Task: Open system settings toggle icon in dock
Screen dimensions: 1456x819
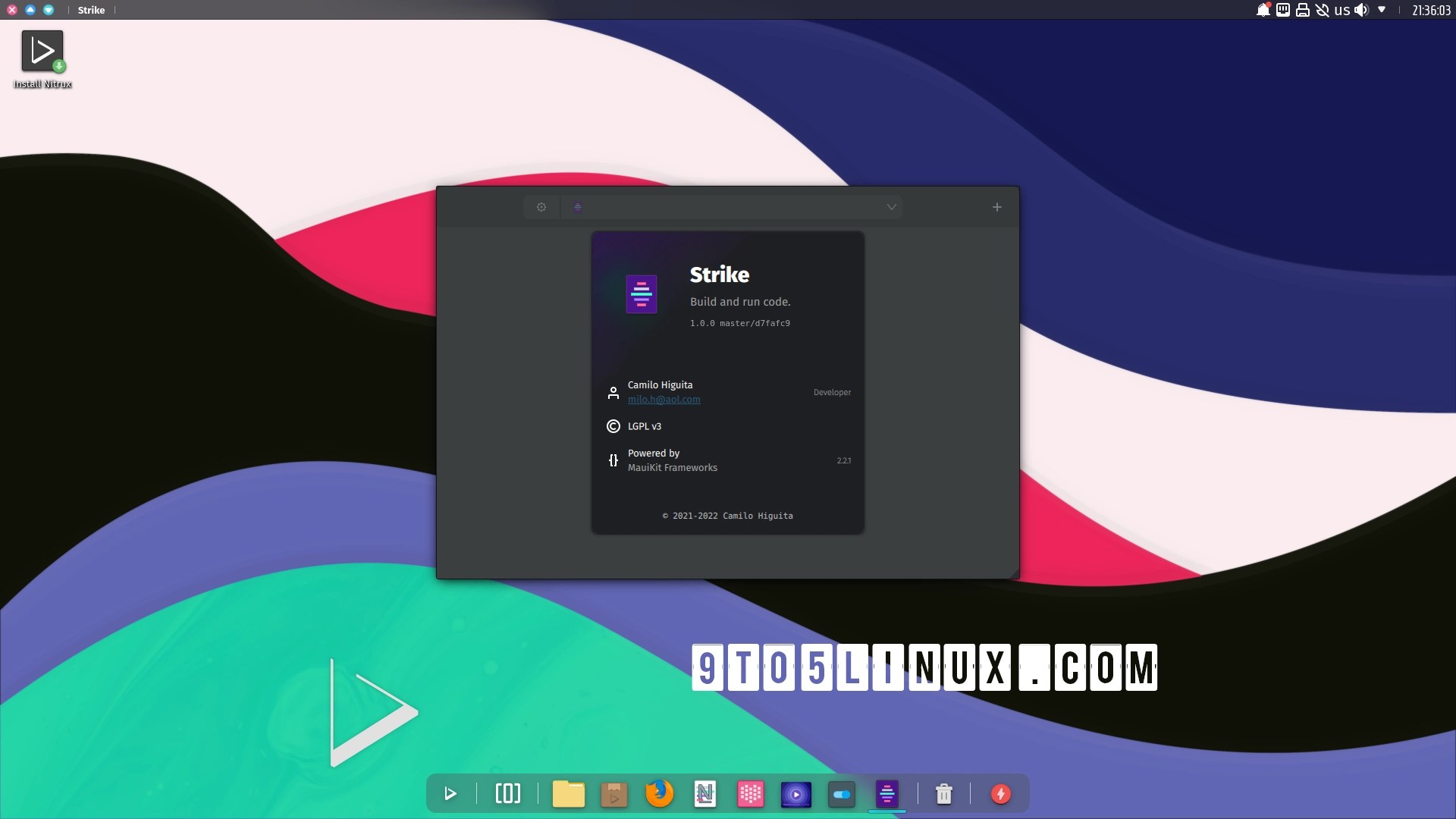Action: point(841,794)
